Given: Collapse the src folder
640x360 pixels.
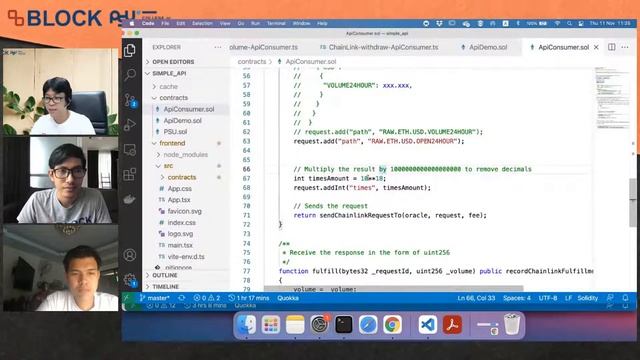Looking at the screenshot, I should pyautogui.click(x=168, y=166).
